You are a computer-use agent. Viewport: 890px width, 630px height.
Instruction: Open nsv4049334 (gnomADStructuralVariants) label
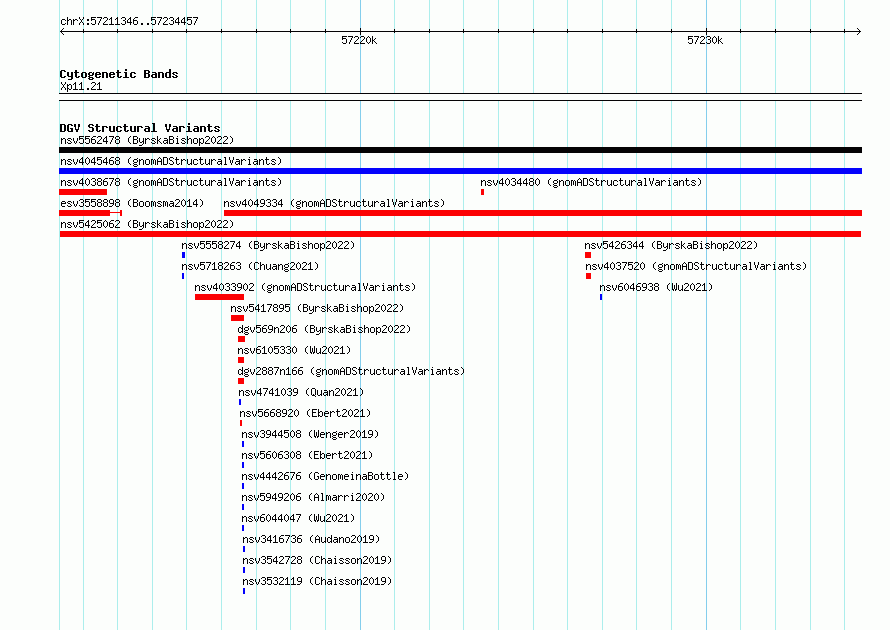point(334,203)
